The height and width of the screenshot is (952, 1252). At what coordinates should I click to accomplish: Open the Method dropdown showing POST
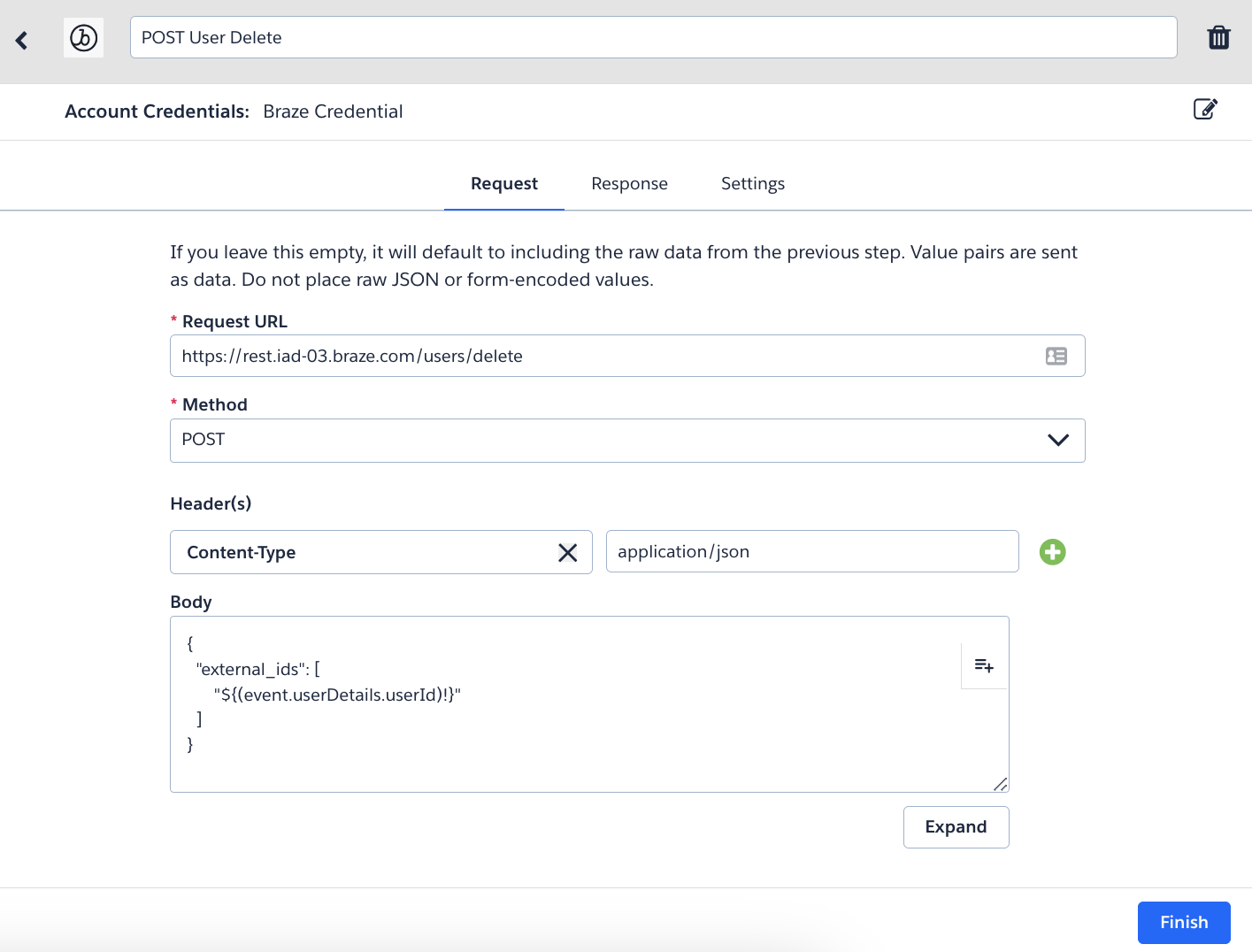(x=626, y=440)
